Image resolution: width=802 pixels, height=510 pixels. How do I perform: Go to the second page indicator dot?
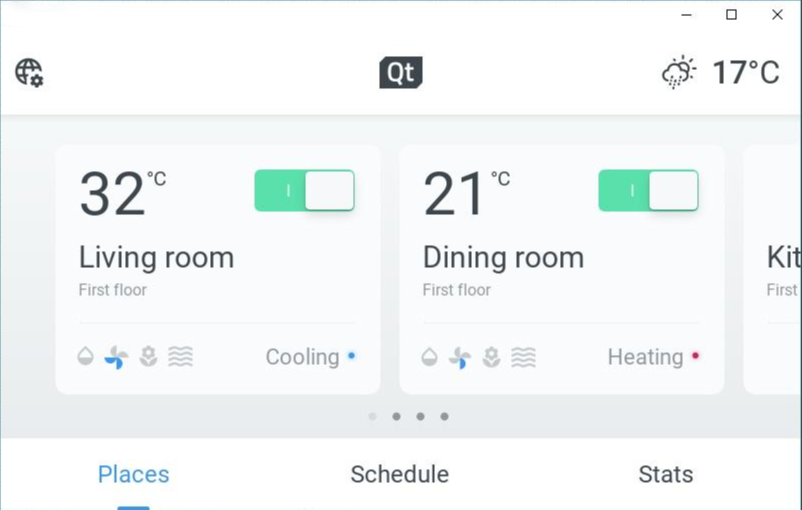point(396,416)
